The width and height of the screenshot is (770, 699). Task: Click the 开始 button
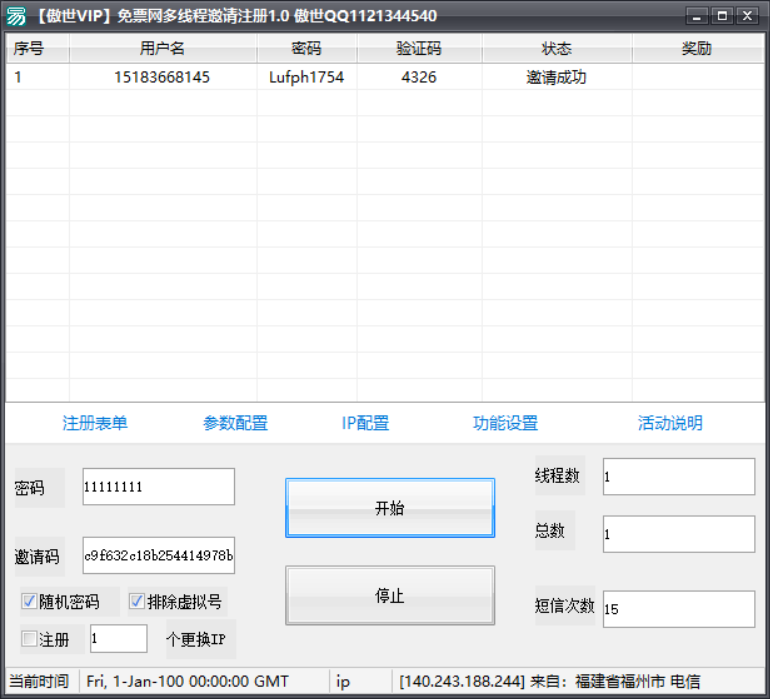390,508
